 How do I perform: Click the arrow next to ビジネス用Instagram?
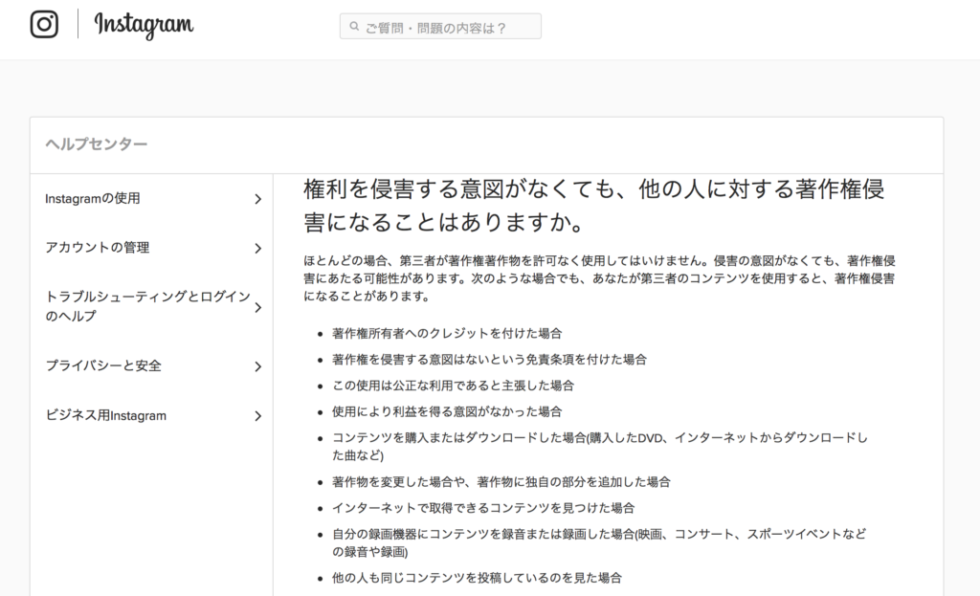point(258,416)
